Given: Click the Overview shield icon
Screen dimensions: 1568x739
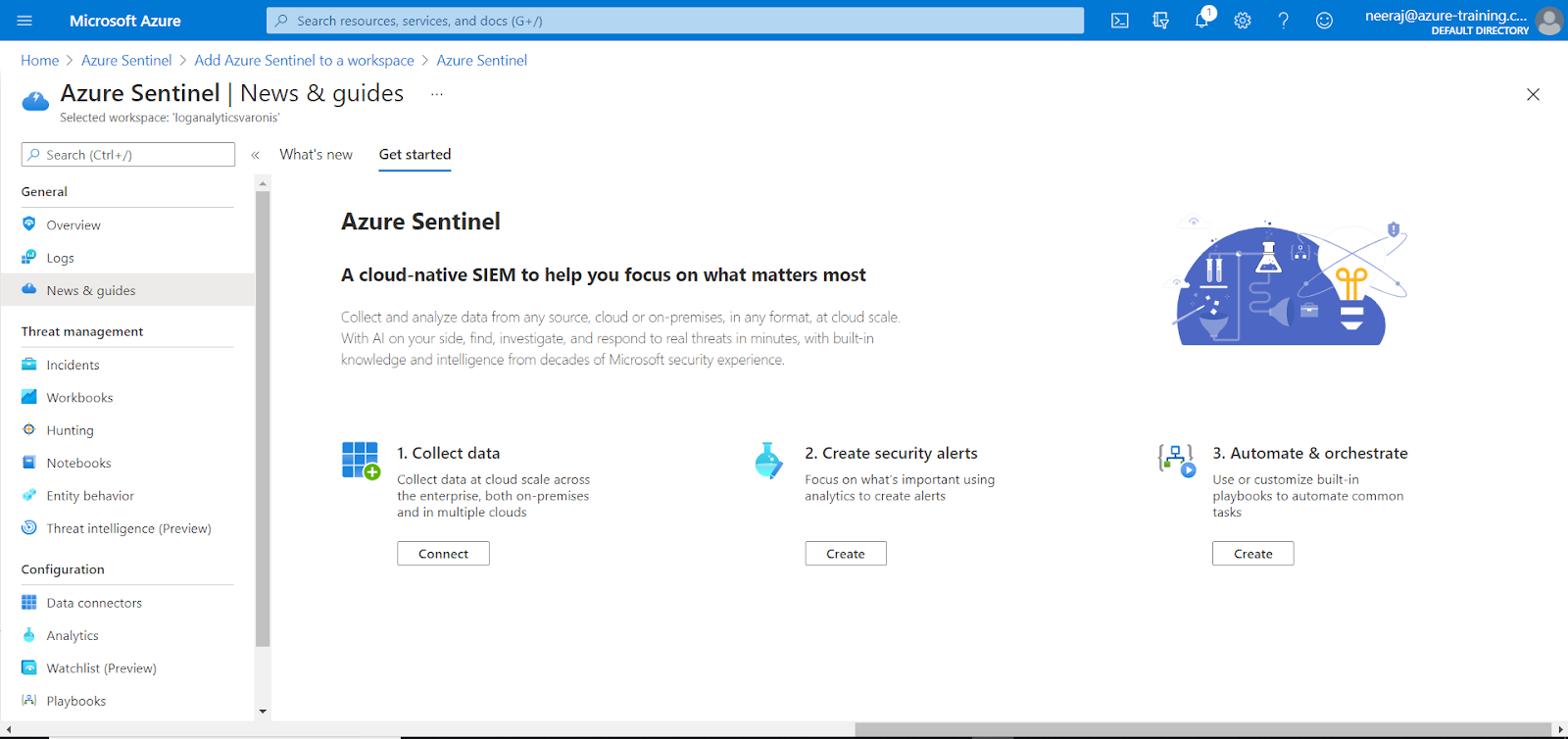Looking at the screenshot, I should pos(29,224).
